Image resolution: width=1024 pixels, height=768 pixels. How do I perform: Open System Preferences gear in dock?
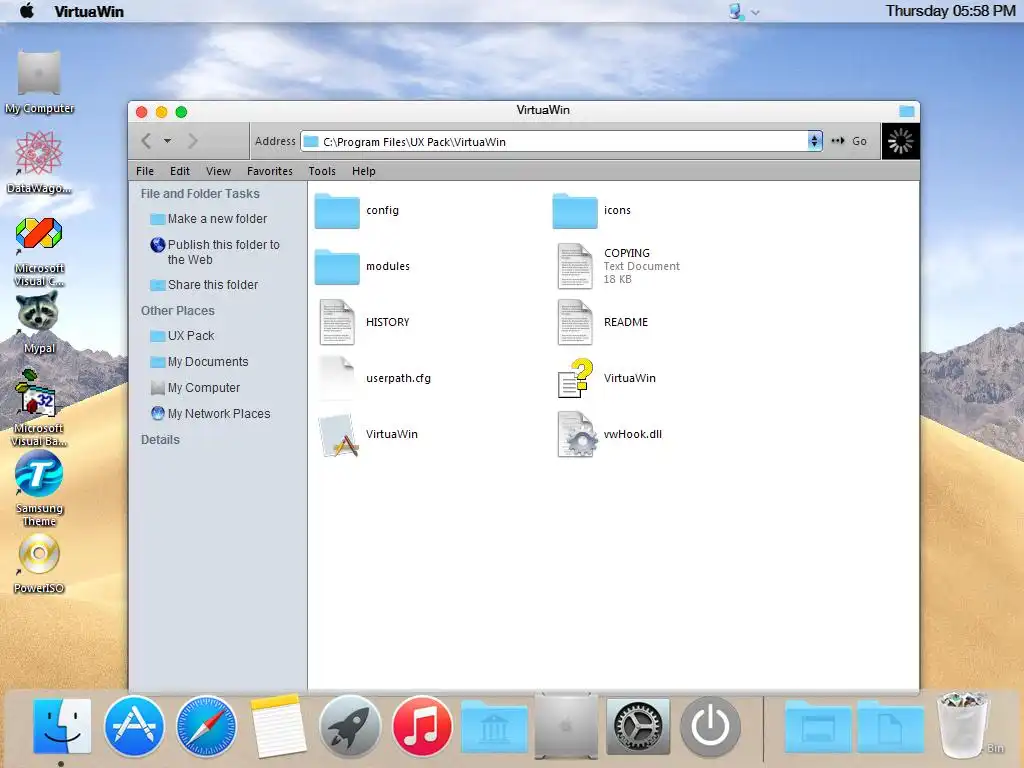pos(638,726)
